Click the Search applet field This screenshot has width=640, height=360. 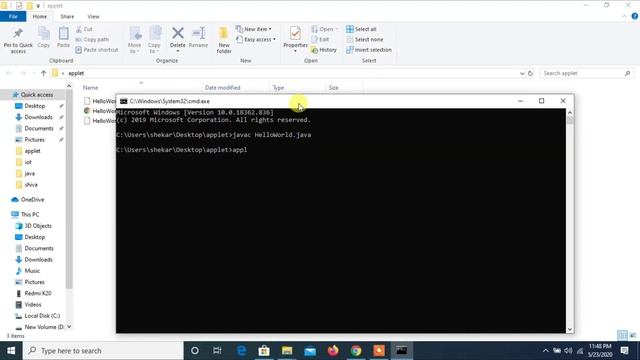587,73
